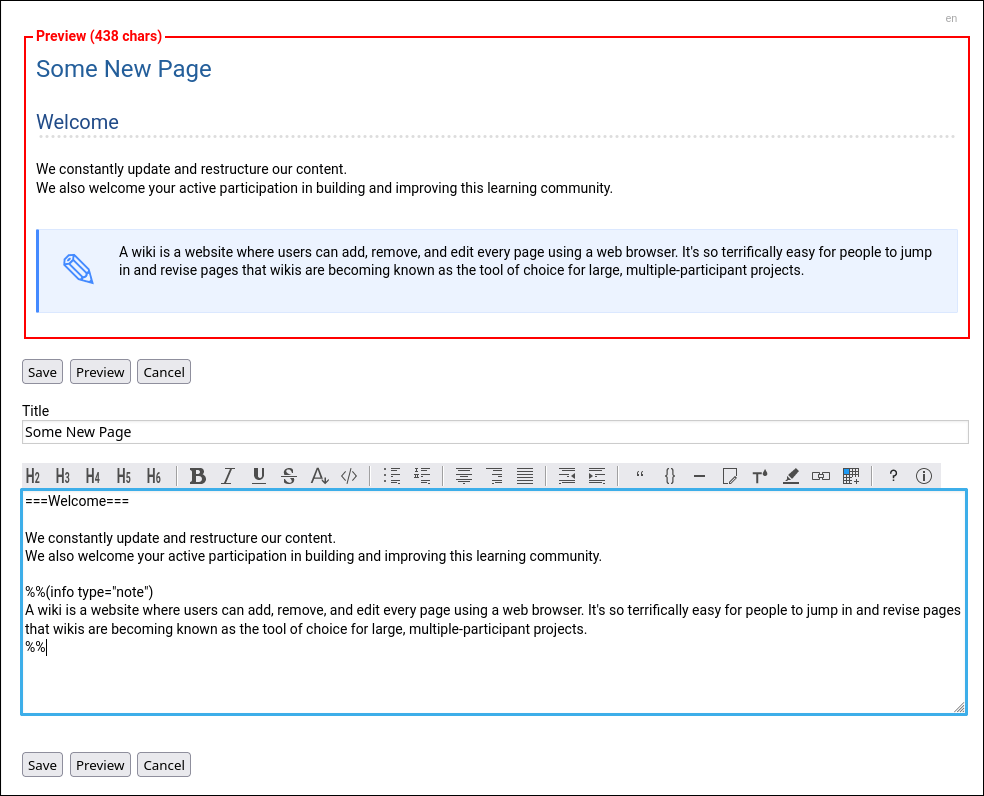This screenshot has height=796, width=984.
Task: Click inside the Title field
Action: tap(494, 431)
